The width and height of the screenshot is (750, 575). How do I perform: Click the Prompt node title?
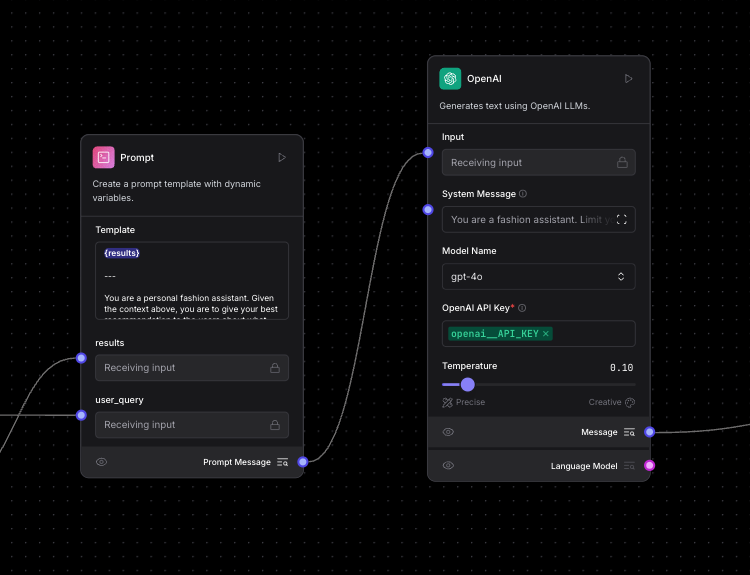[137, 157]
